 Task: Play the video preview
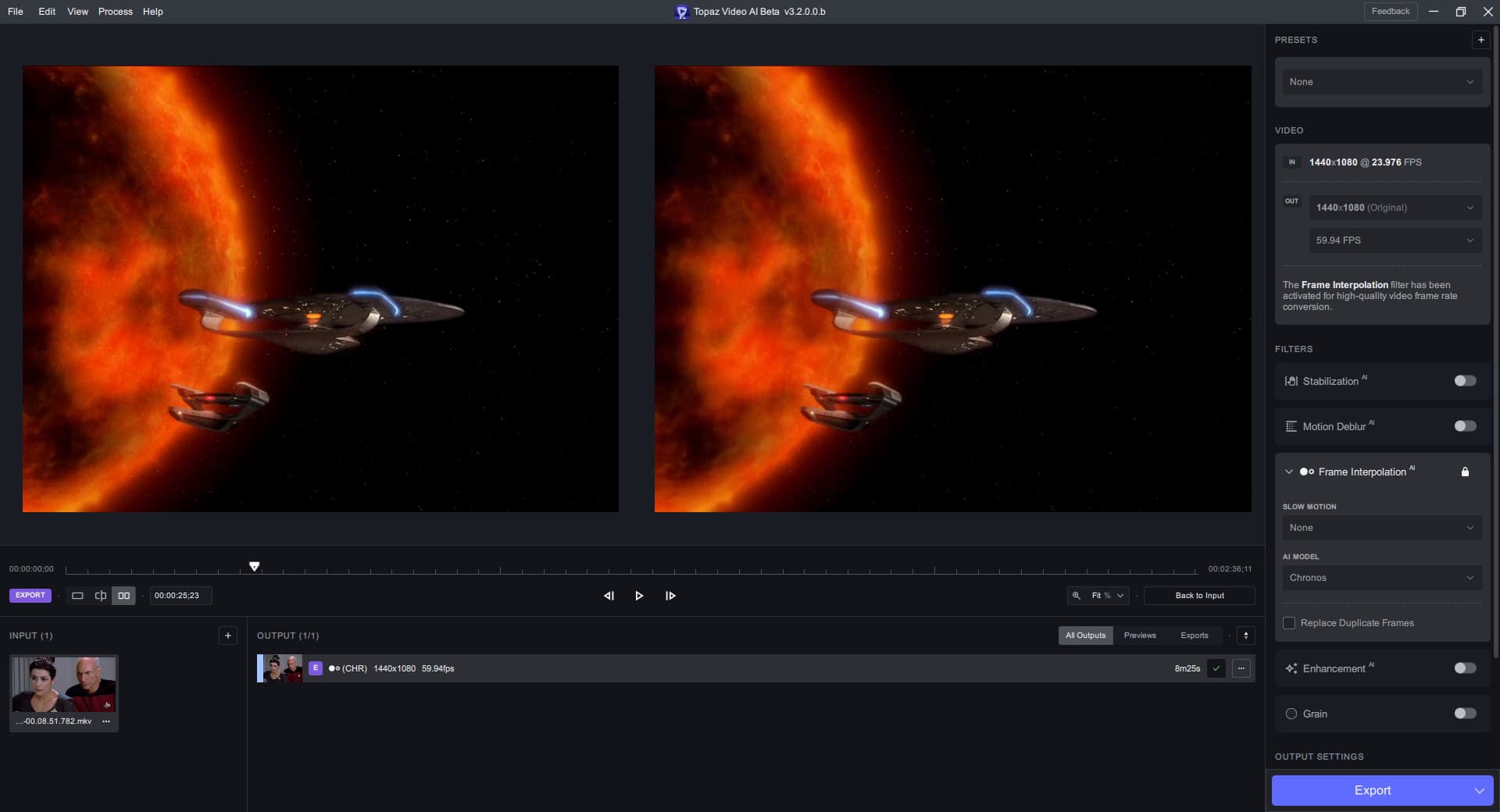(639, 596)
